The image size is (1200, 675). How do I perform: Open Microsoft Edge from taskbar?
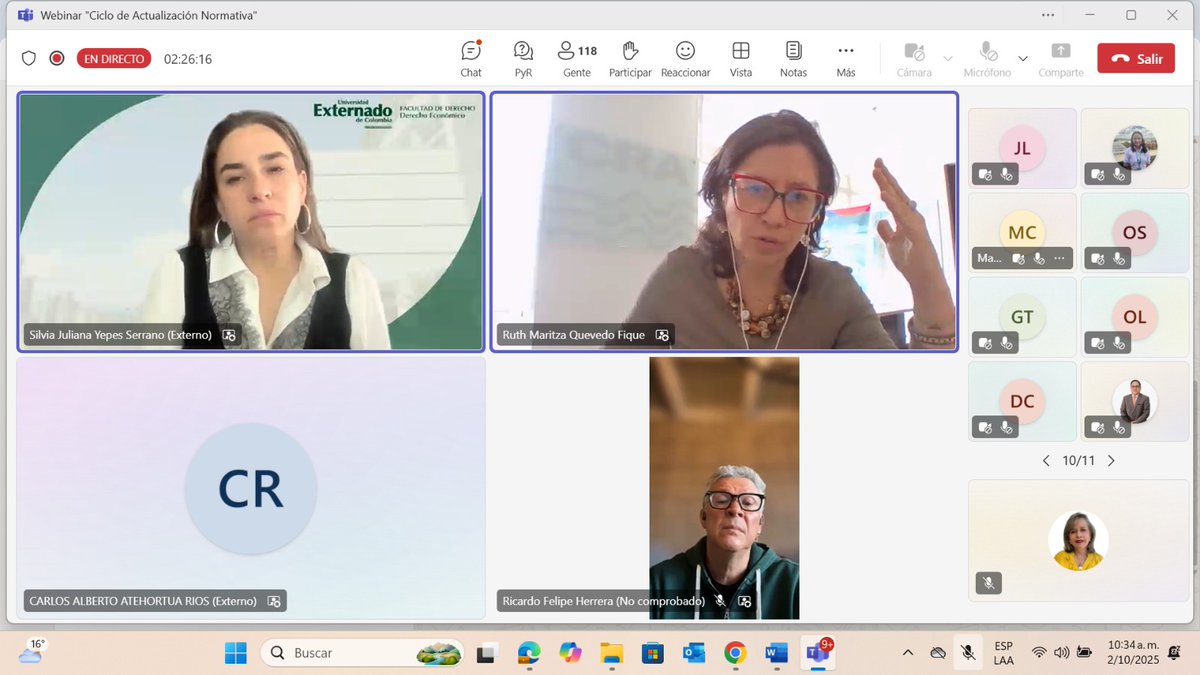(x=529, y=653)
